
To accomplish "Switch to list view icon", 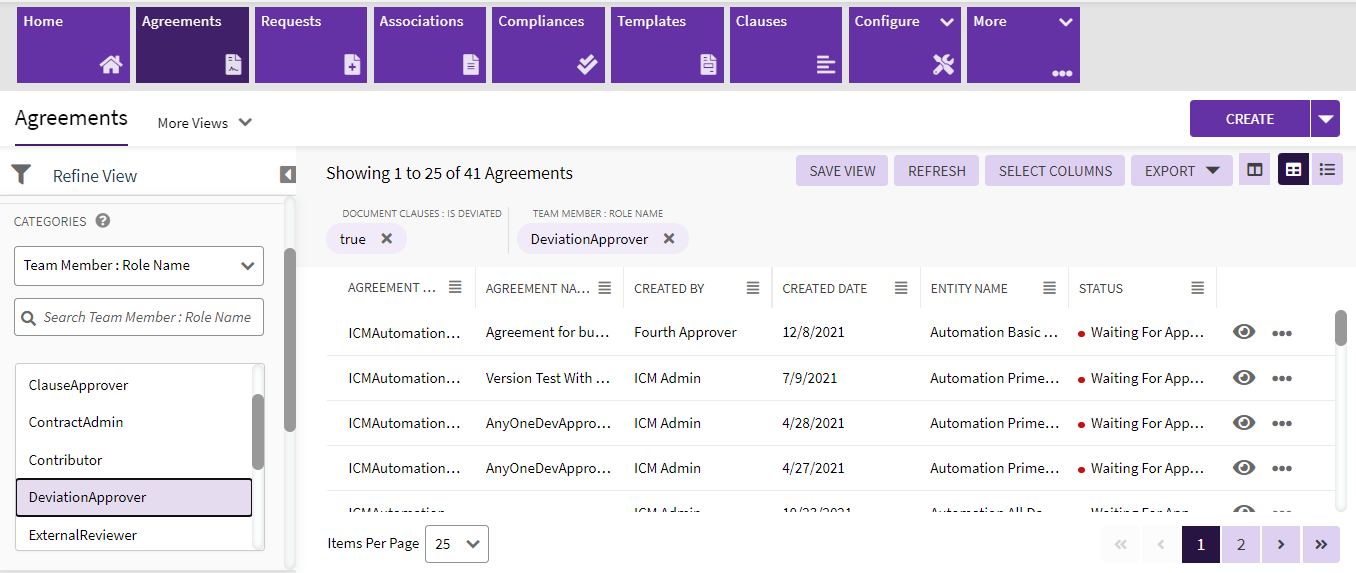I will tap(1327, 170).
